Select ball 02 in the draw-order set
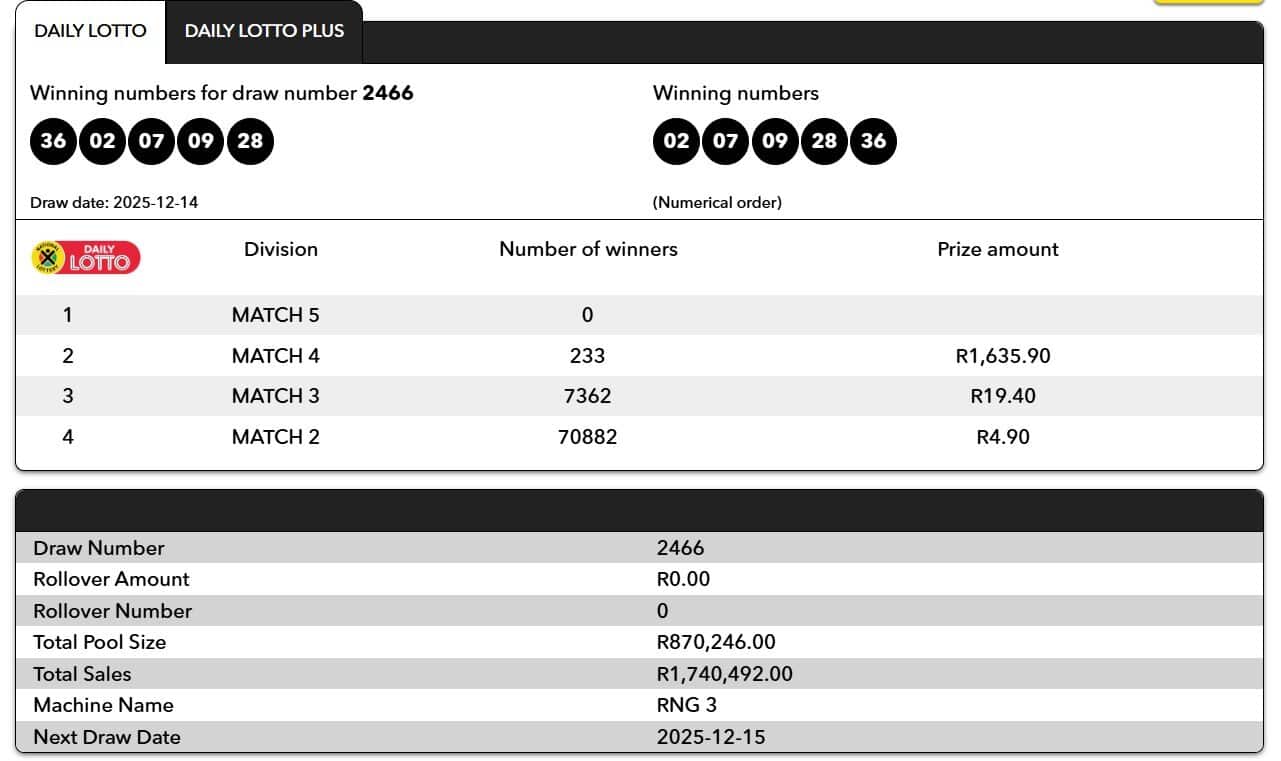The image size is (1281, 761). [102, 140]
